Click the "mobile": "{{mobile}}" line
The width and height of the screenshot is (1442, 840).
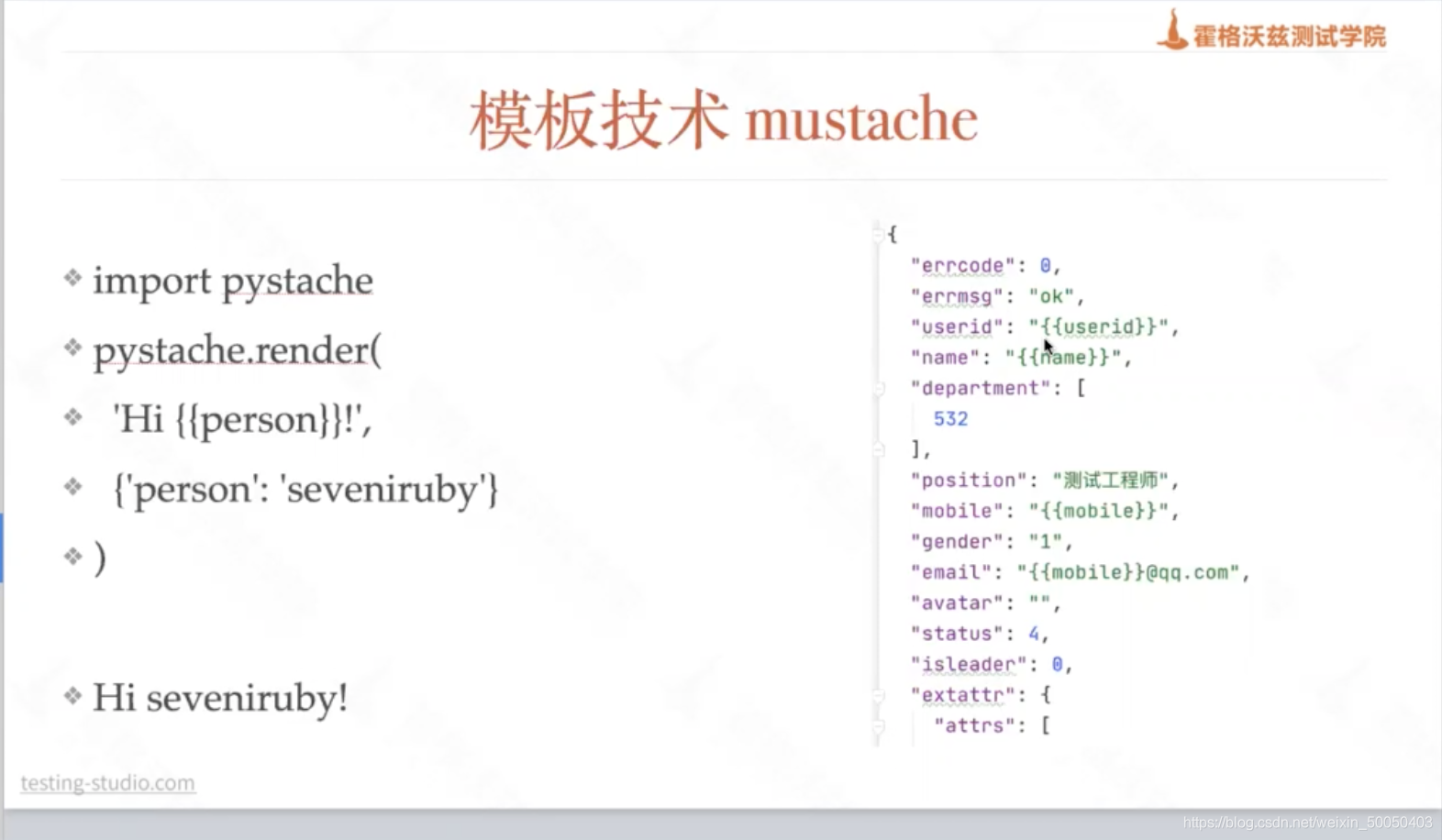[1044, 511]
